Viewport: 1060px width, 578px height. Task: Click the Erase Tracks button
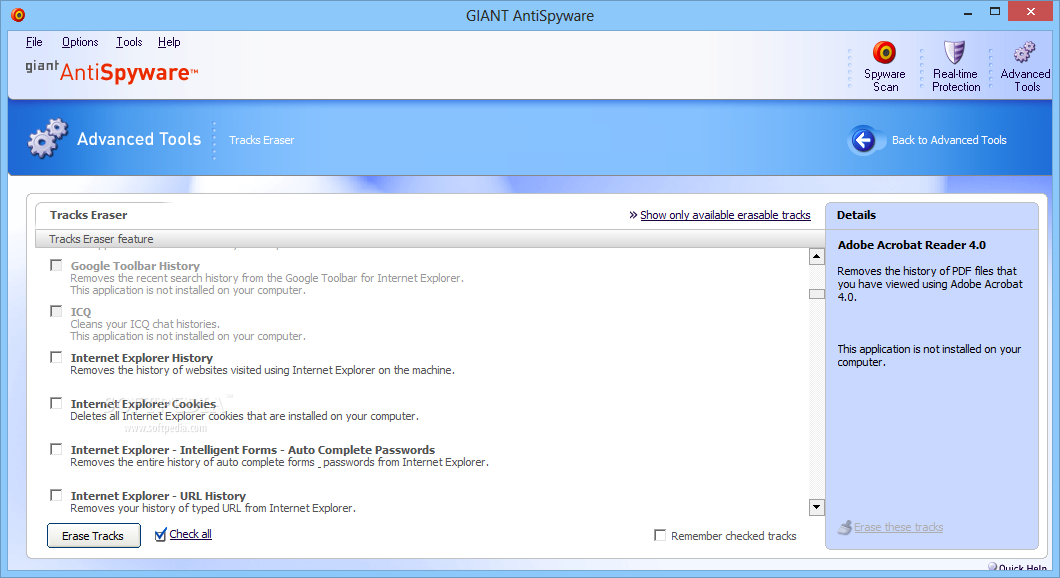click(x=94, y=535)
